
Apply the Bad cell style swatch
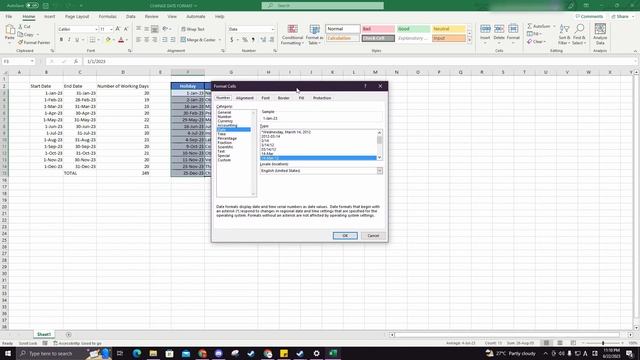(x=378, y=29)
